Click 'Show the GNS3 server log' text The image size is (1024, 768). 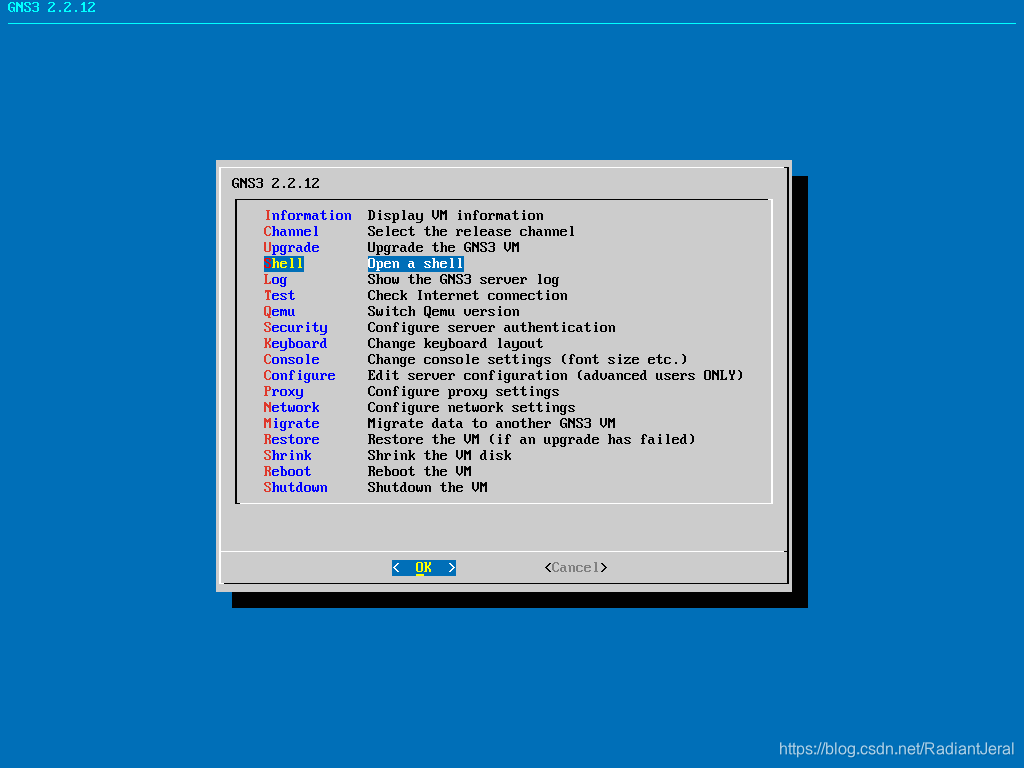(x=463, y=280)
